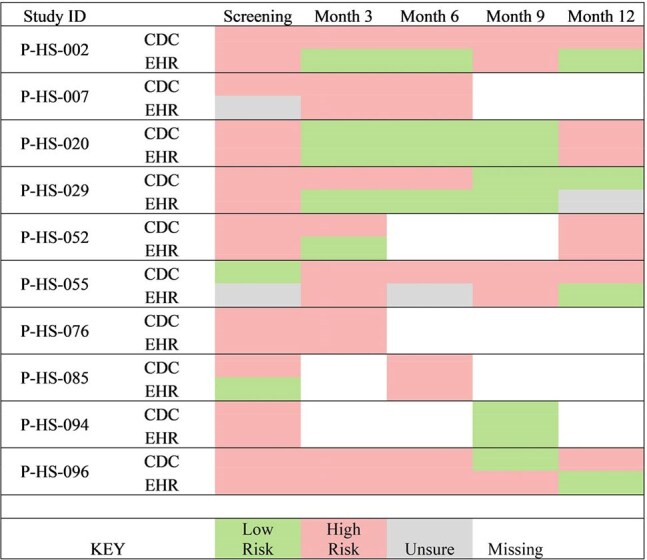Select green EHR Month 12 cell for P-HS-096
This screenshot has width=647, height=560.
(601, 483)
